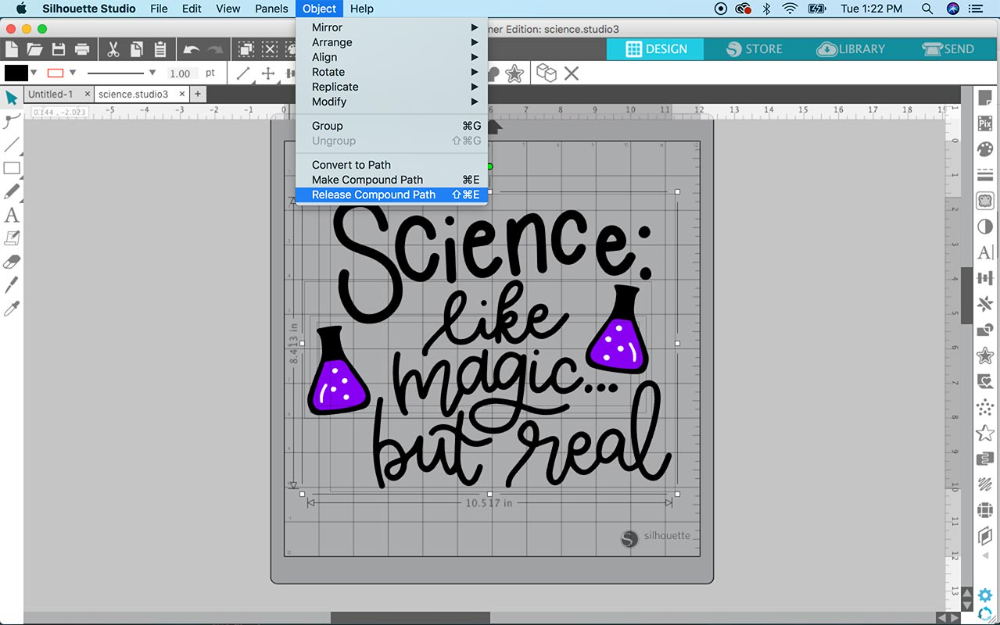The height and width of the screenshot is (625, 1000).
Task: Open the LIBRARY tab
Action: coord(851,49)
